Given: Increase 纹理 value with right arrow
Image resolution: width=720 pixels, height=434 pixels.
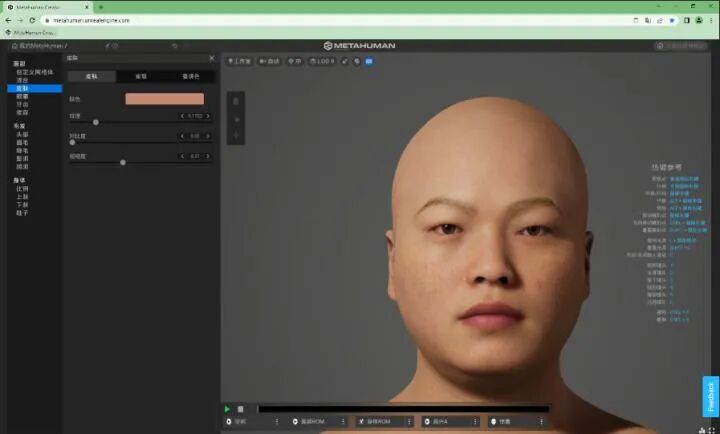Looking at the screenshot, I should pyautogui.click(x=208, y=116).
